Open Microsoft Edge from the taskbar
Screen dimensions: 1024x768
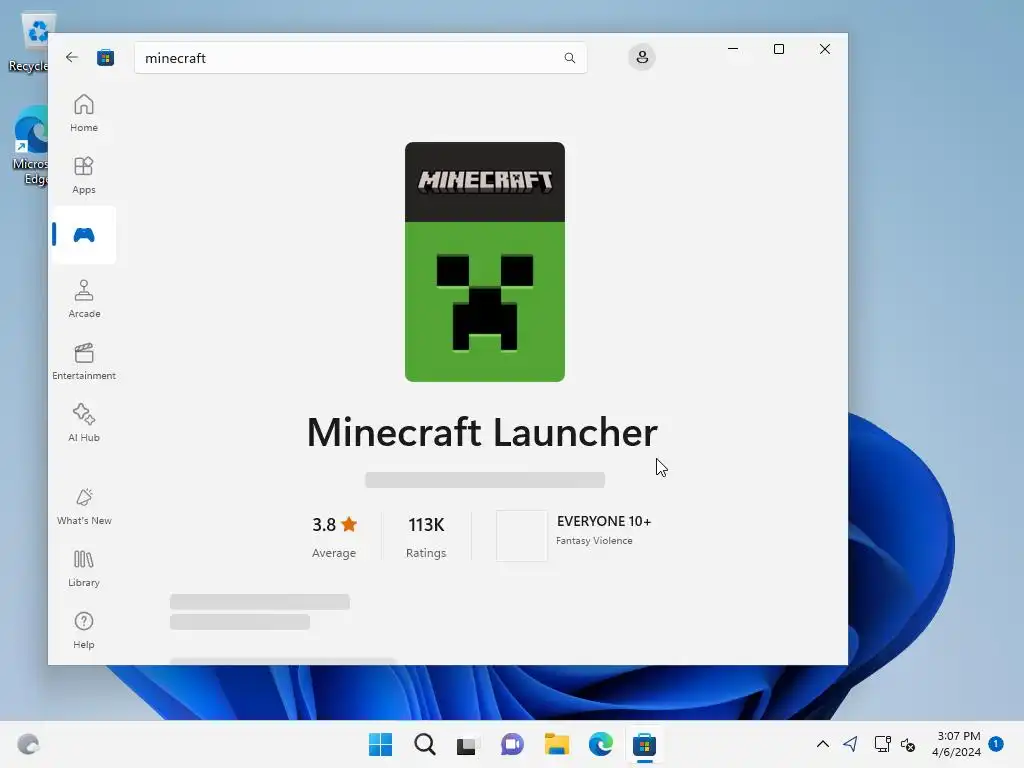tap(600, 744)
